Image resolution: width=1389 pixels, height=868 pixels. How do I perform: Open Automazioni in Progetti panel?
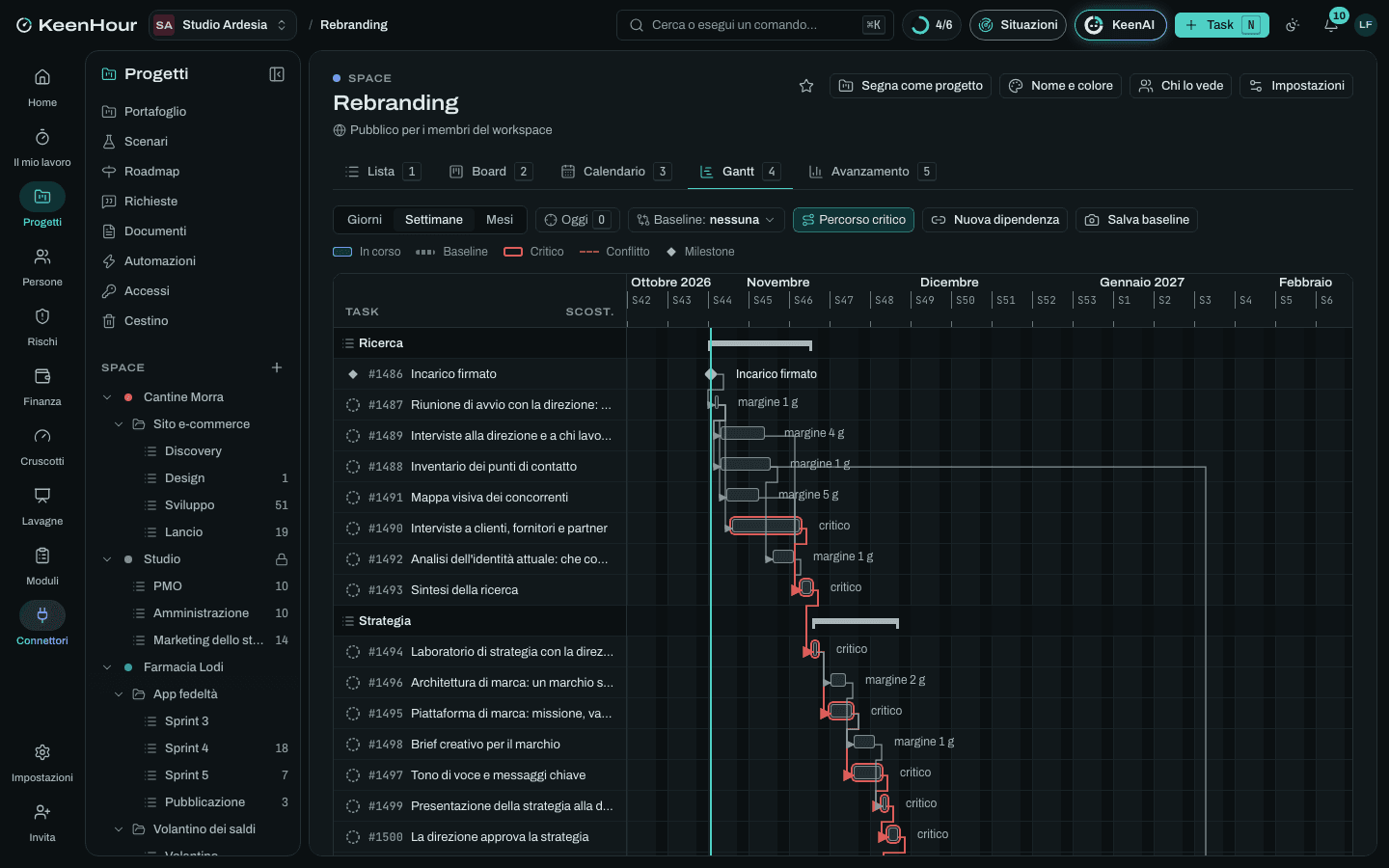pos(193,261)
